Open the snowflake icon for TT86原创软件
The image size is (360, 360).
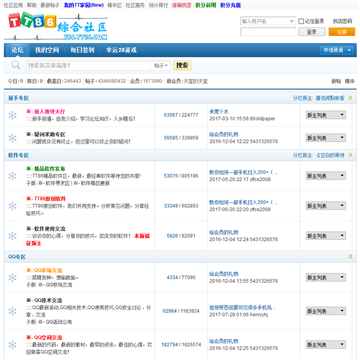click(x=12, y=206)
